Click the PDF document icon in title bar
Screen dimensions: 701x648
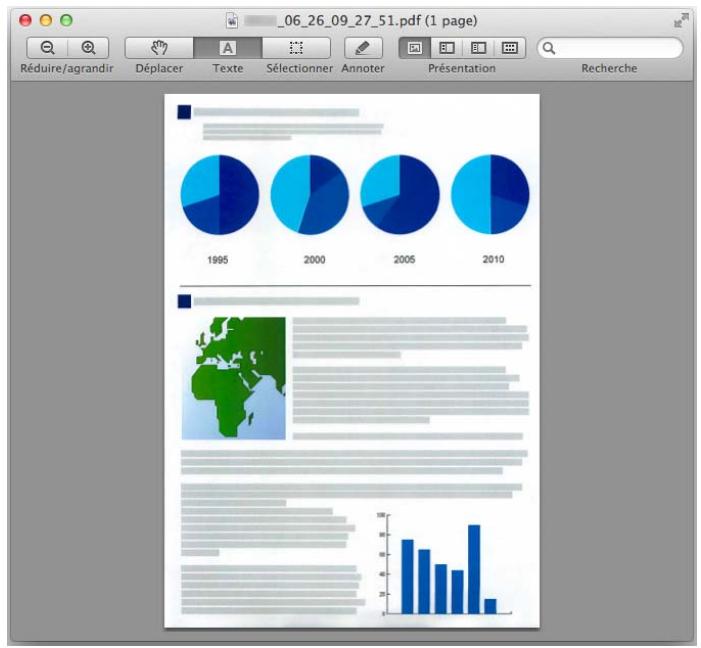(233, 20)
